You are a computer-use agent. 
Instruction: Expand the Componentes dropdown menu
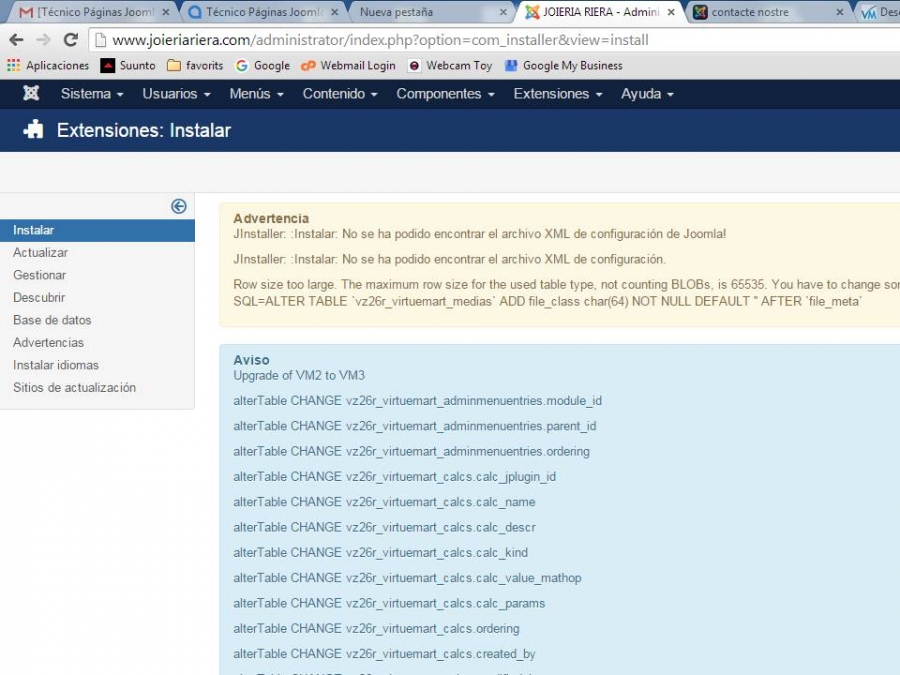(445, 94)
